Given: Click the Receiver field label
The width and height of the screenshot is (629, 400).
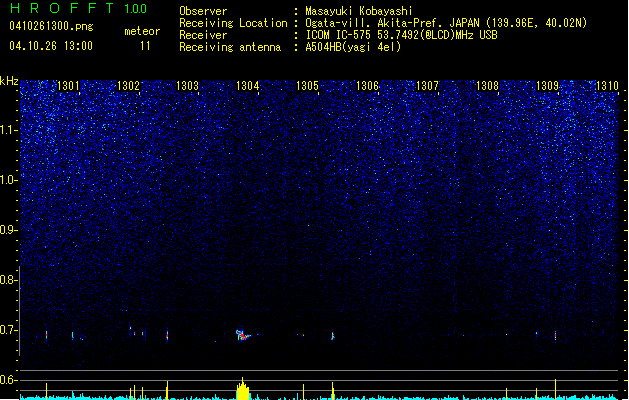Looking at the screenshot, I should click(x=203, y=35).
